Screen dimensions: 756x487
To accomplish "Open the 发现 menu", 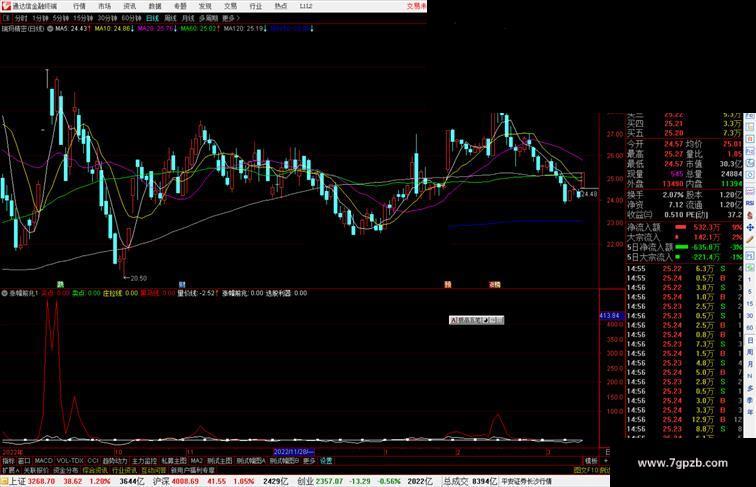I will pos(205,6).
